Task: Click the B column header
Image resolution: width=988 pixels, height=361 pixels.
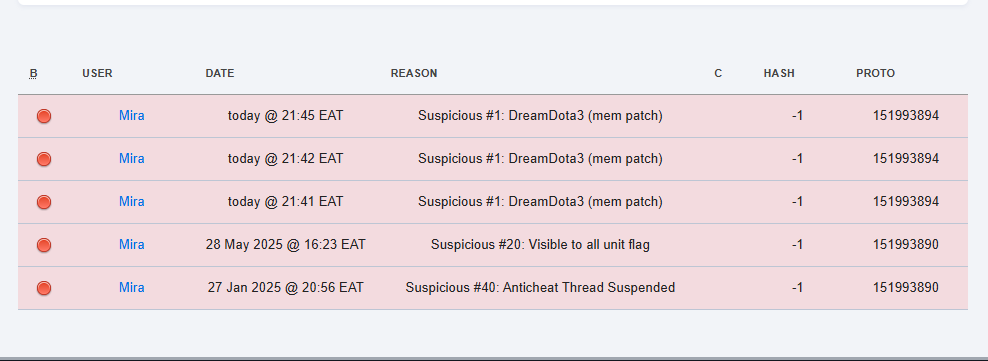Action: (33, 74)
